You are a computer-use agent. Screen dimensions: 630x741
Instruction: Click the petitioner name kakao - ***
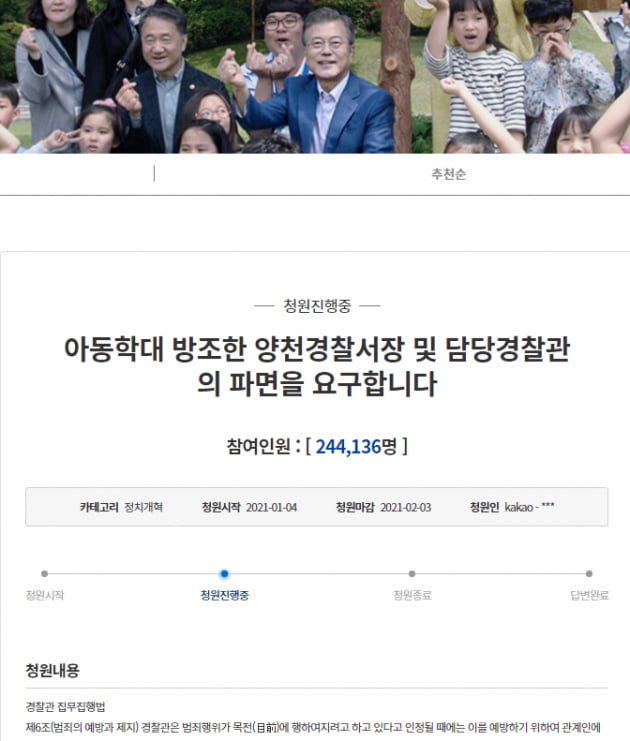[x=529, y=507]
